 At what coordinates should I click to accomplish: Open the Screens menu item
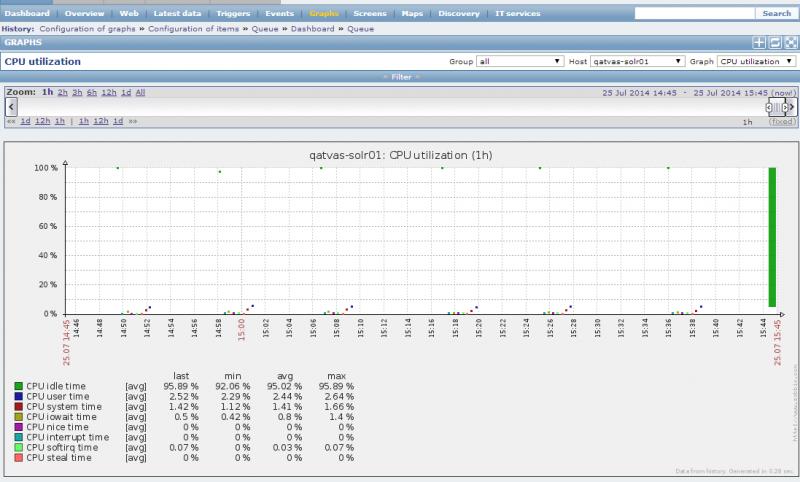click(x=370, y=13)
